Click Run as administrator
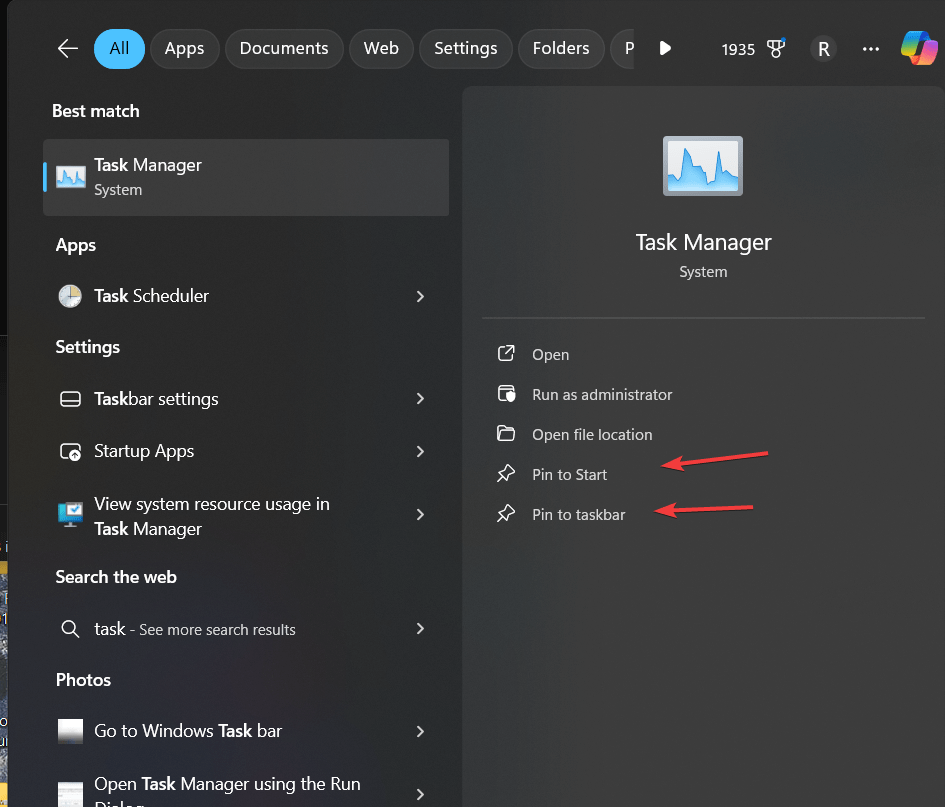Screen dimensions: 945x807 (602, 395)
